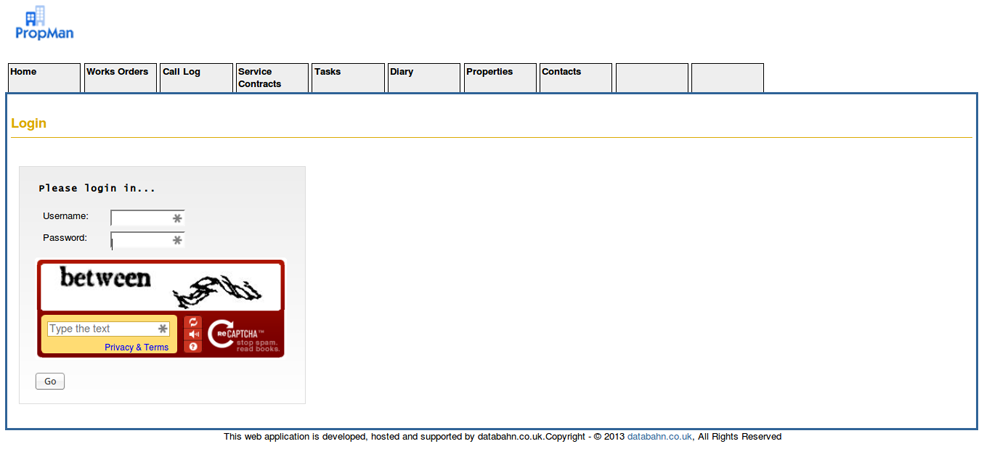Get a new reCAPTCHA challenge via refresh icon
The height and width of the screenshot is (473, 1000).
[x=193, y=322]
